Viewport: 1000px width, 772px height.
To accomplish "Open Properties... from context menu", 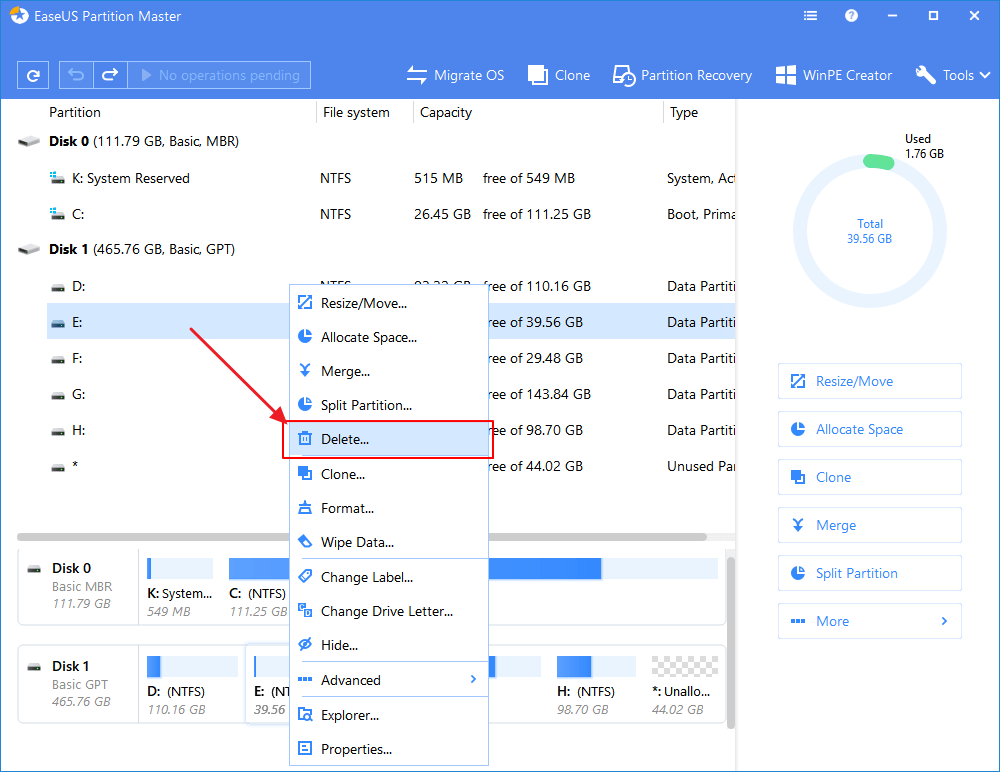I will [x=389, y=749].
